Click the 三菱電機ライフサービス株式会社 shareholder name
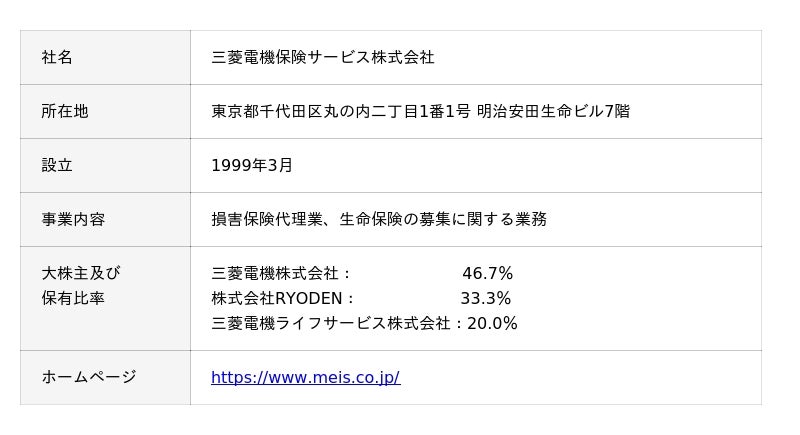This screenshot has height=435, width=800. [x=331, y=323]
